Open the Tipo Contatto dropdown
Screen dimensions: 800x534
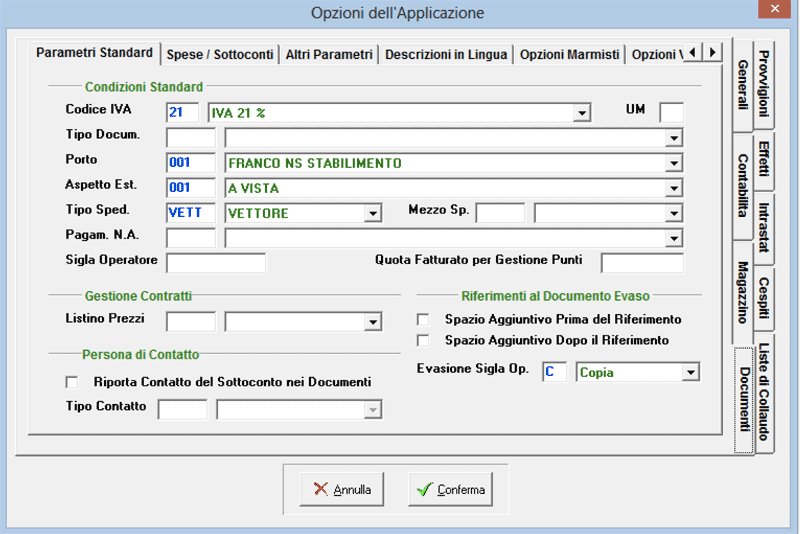[372, 410]
